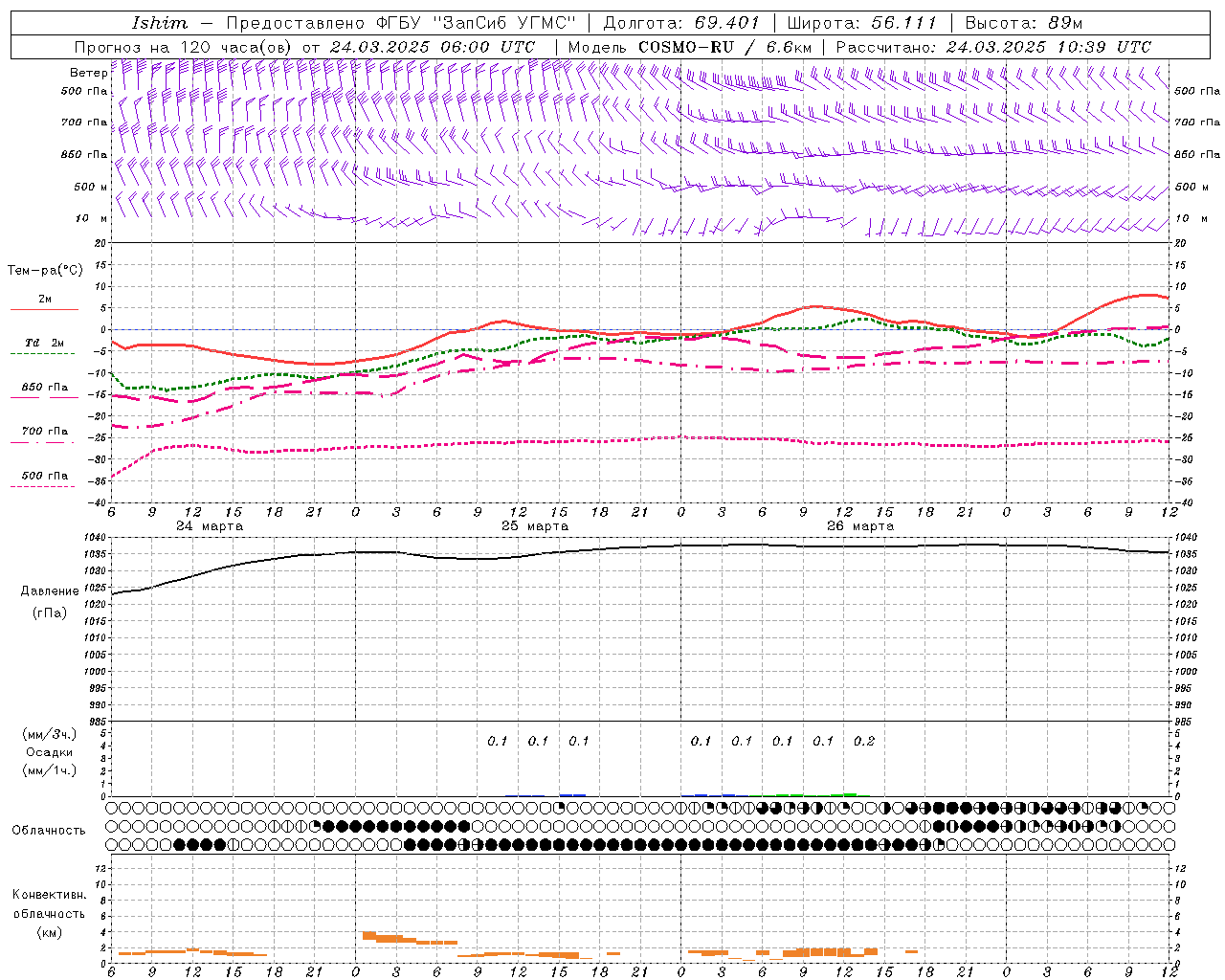Click the "Облачность" cloud cover label
Viewport: 1225px width, 980px height.
pyautogui.click(x=49, y=831)
